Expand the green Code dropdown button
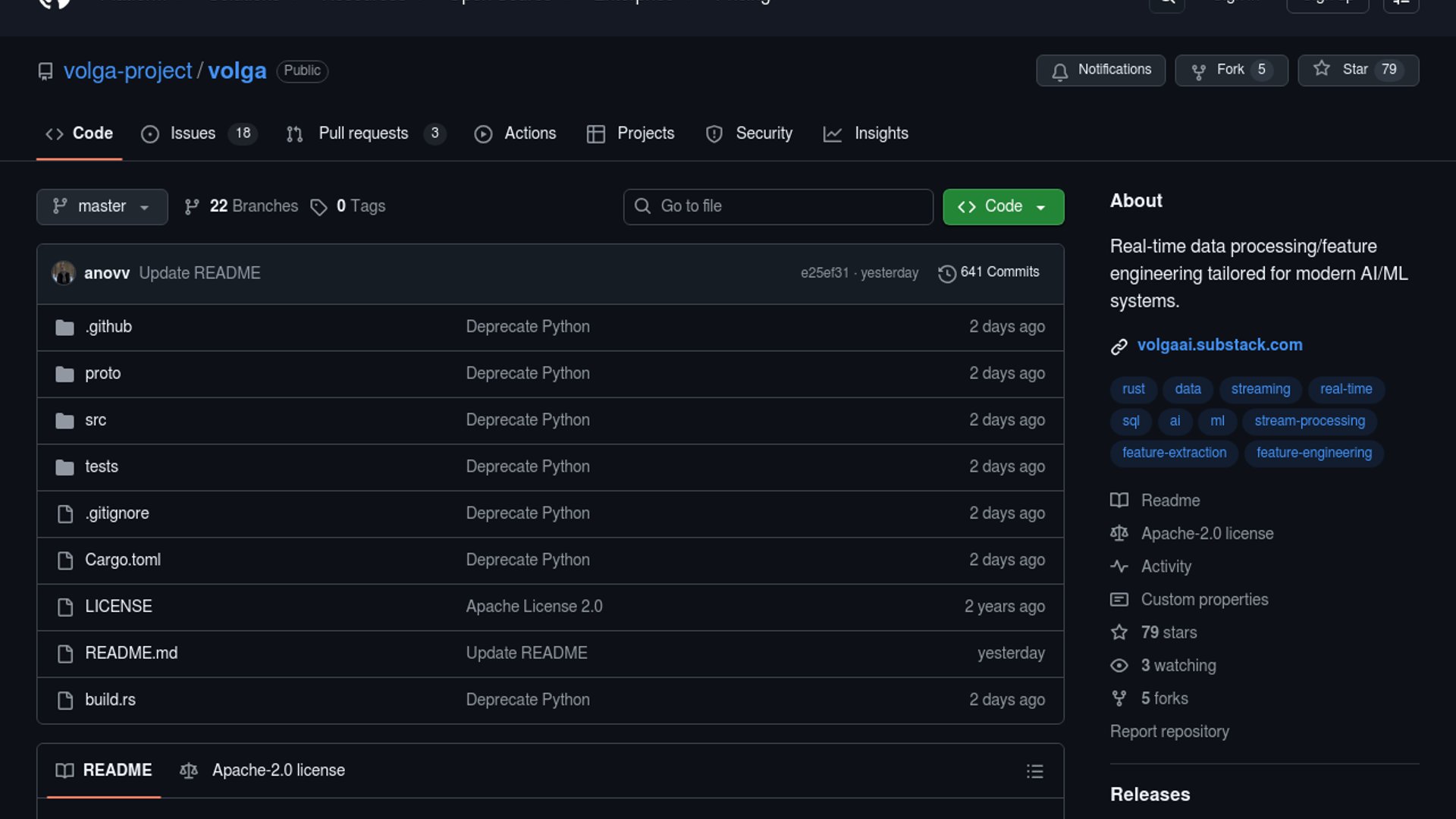 tap(1003, 206)
